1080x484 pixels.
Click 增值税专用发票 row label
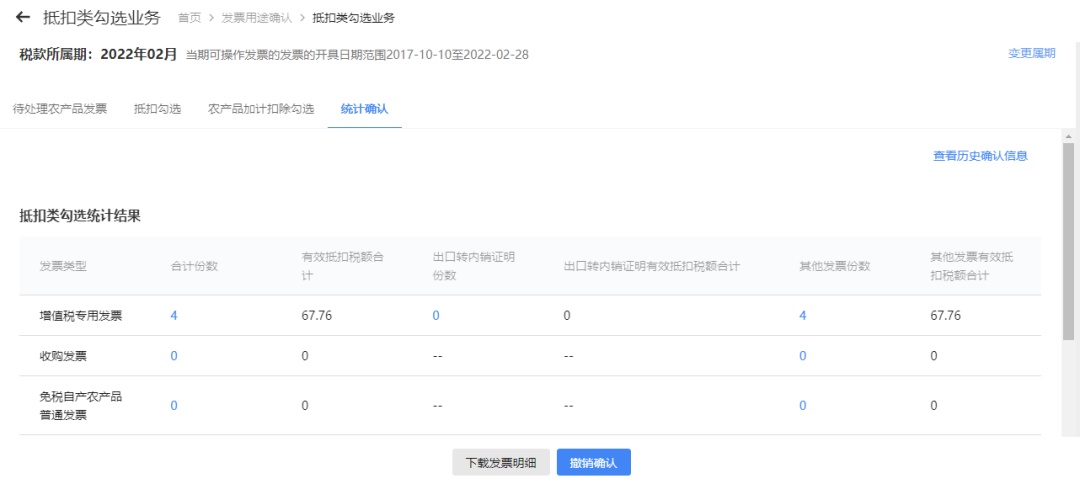coord(81,316)
